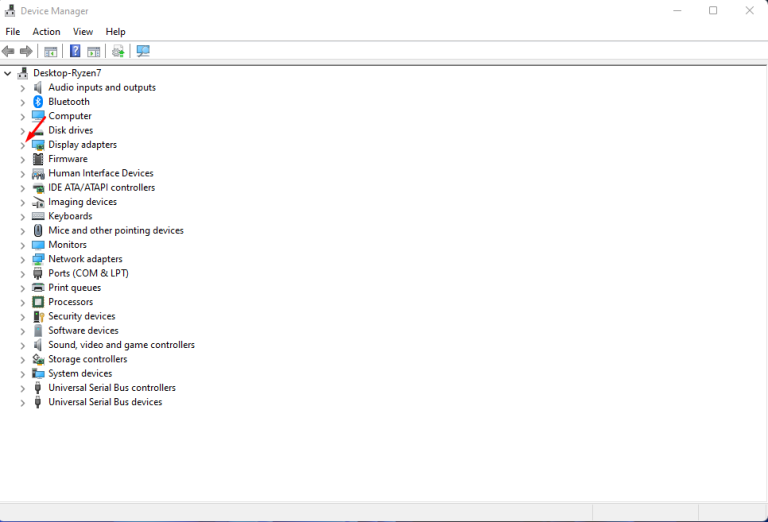
Task: Select the Desktop-Ryzen7 computer name
Action: tap(67, 73)
